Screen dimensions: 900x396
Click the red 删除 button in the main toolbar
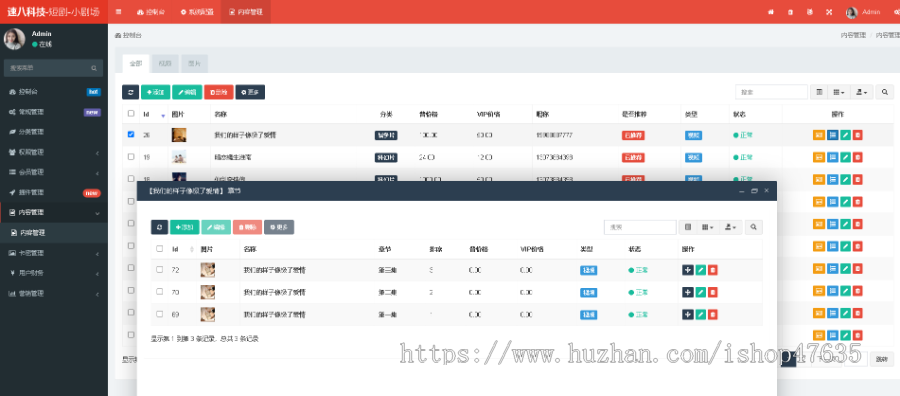219,92
